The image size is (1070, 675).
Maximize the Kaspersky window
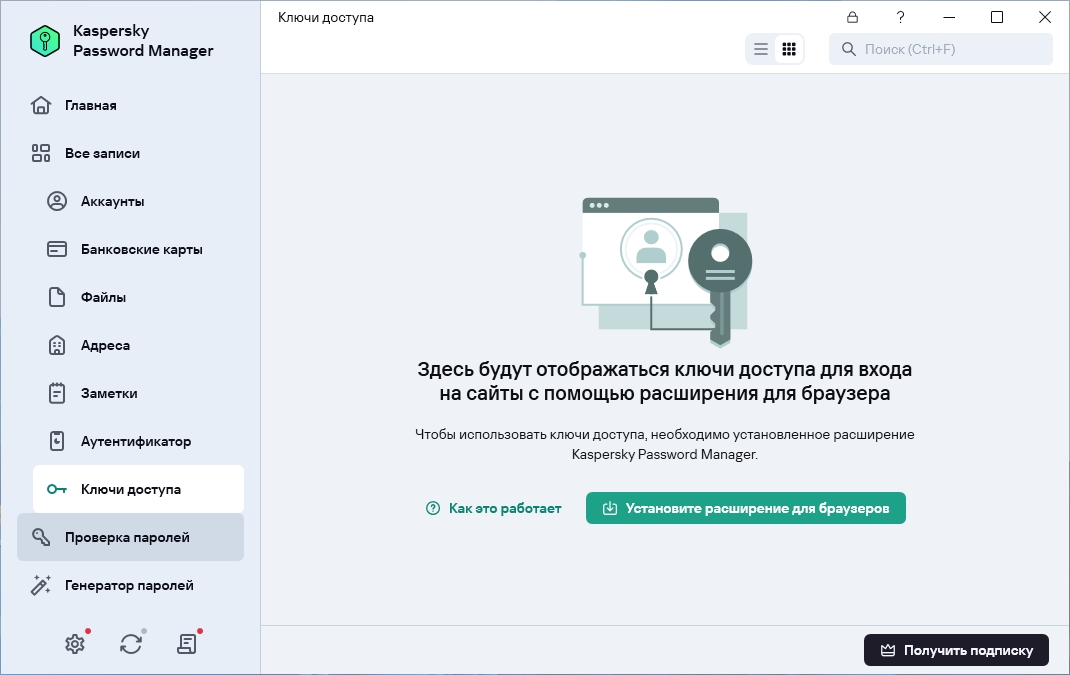tap(997, 17)
